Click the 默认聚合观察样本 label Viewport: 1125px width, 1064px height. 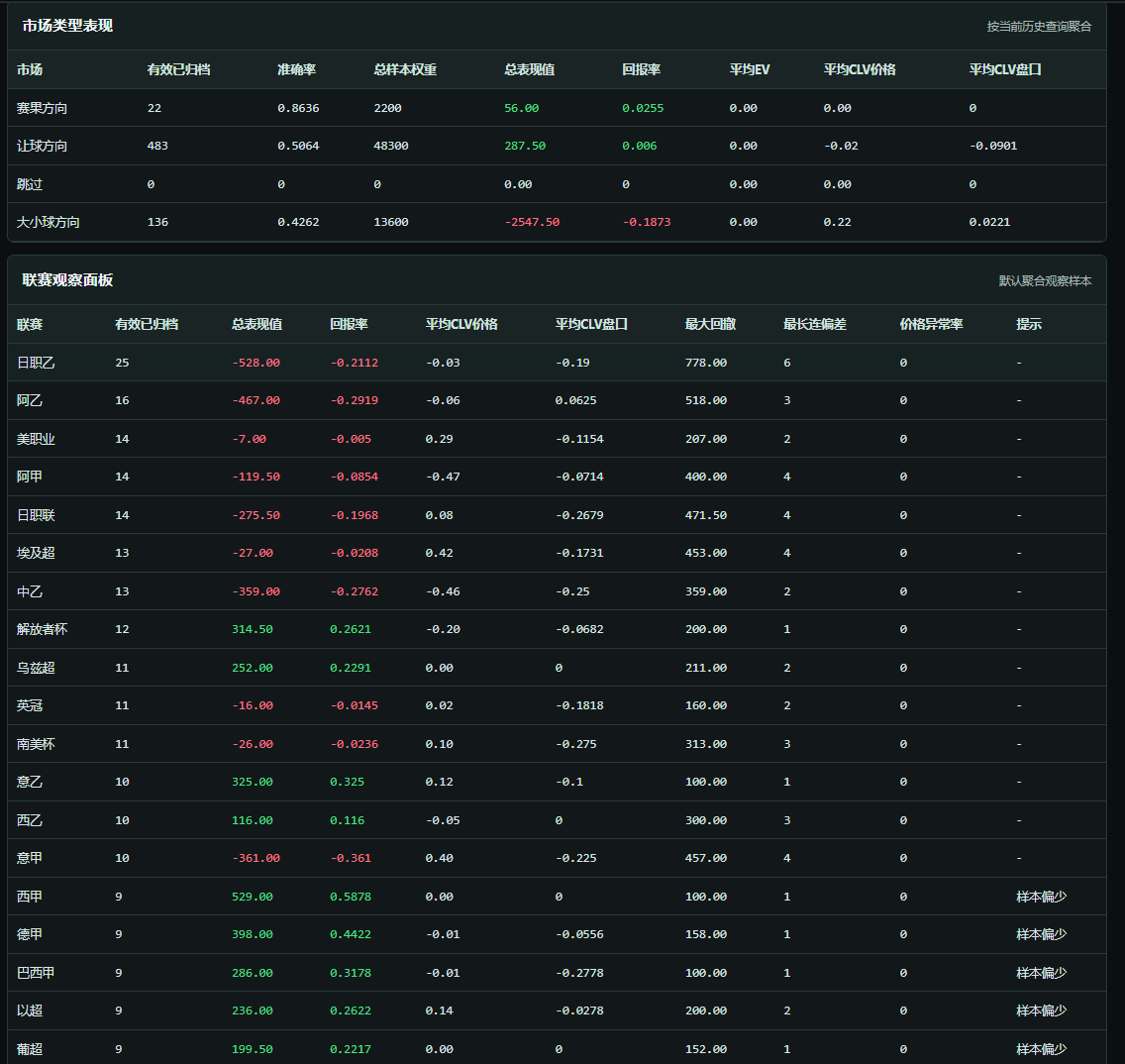pos(1045,281)
